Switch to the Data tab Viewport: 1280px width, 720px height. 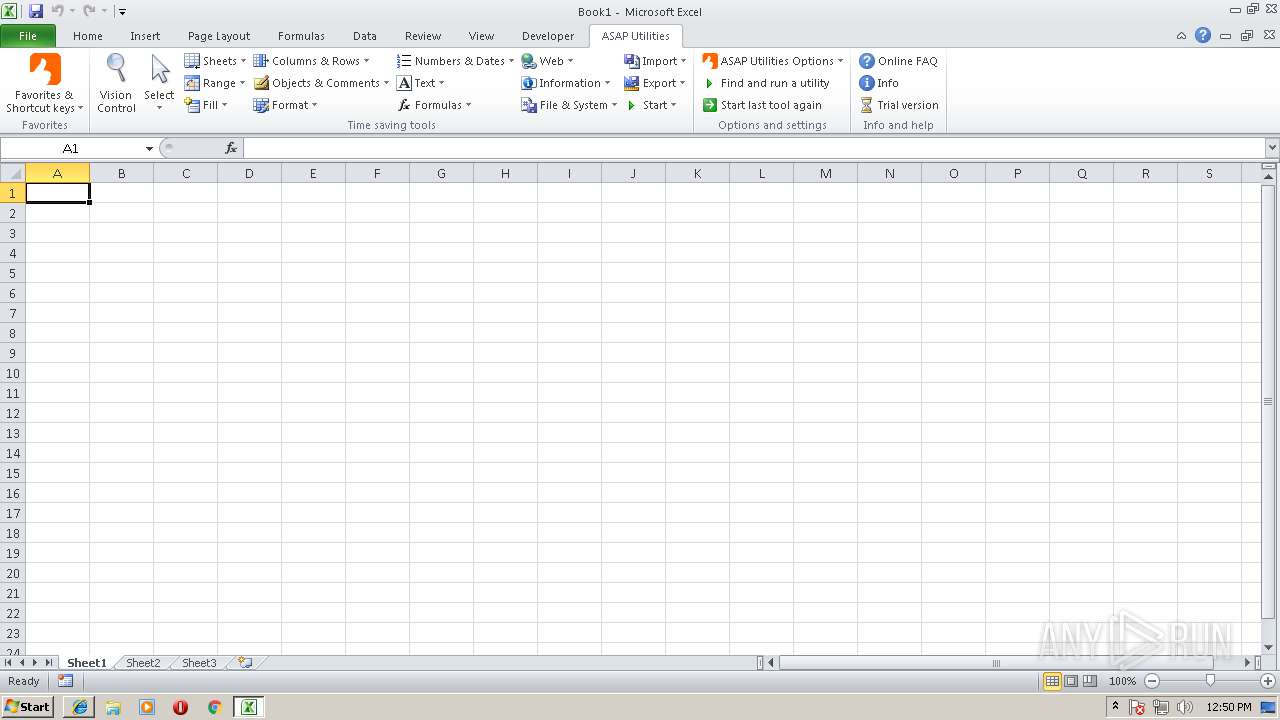pos(365,36)
